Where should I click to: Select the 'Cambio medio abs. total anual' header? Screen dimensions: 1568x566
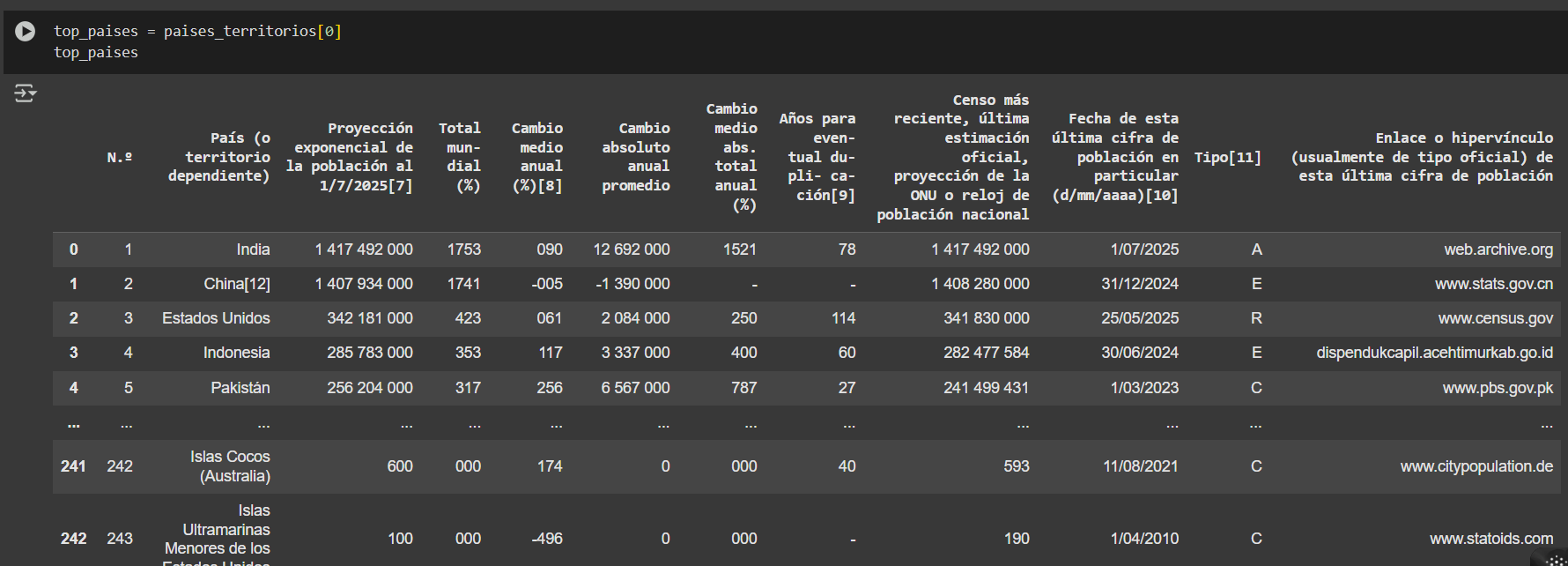point(732,157)
